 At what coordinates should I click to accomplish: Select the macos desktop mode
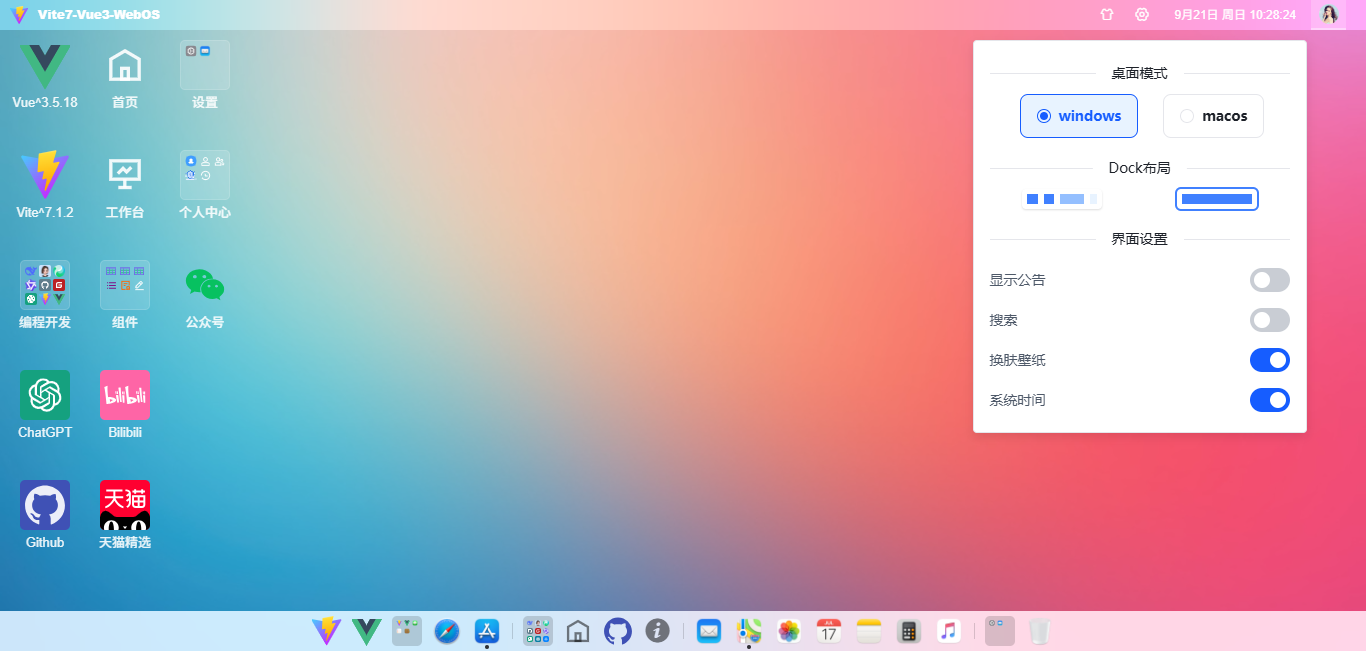click(x=1213, y=116)
